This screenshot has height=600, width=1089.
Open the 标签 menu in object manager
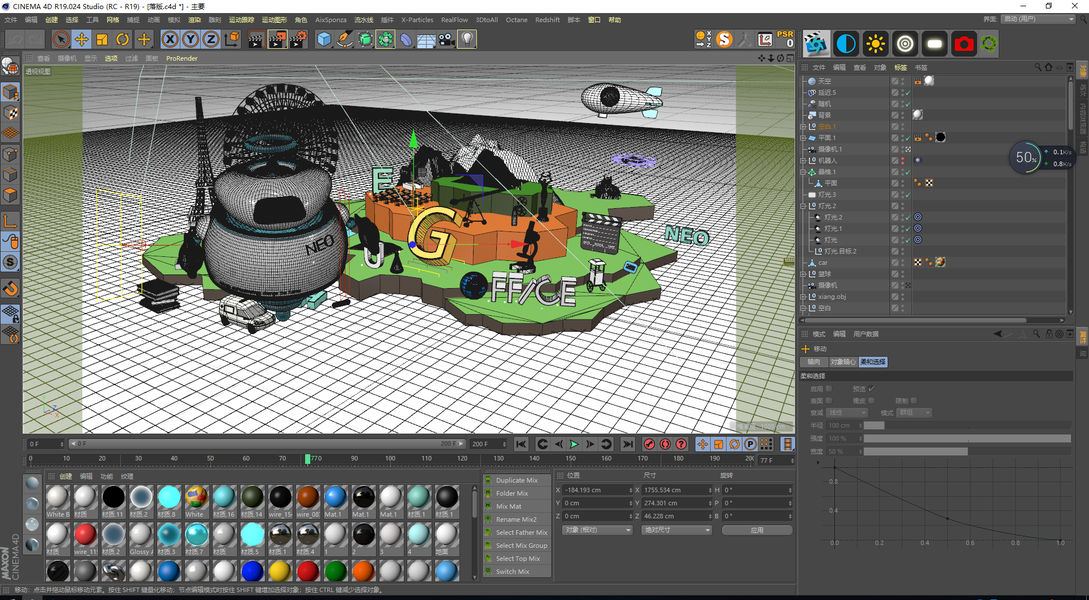900,67
